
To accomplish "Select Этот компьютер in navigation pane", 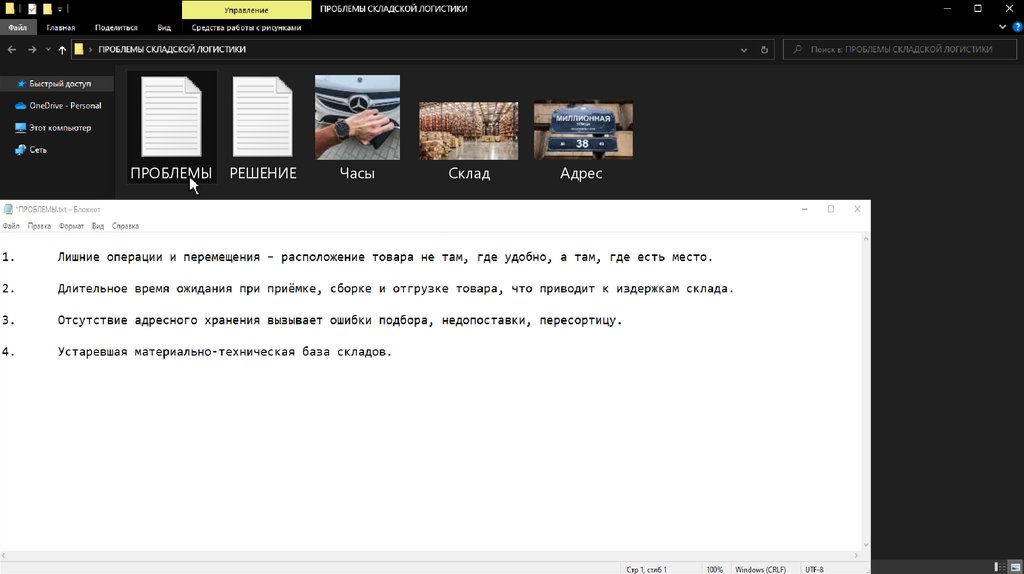I will 59,128.
